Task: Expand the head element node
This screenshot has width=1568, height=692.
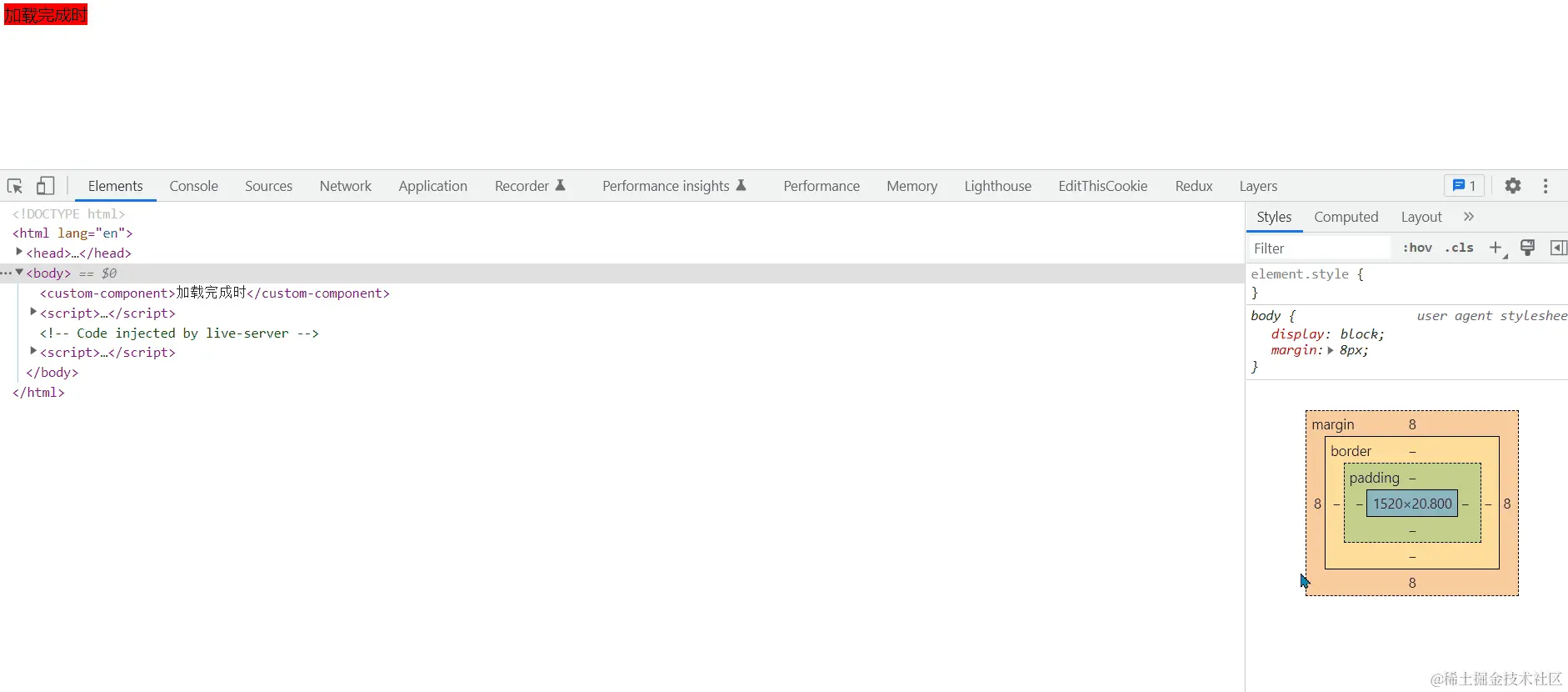Action: tap(19, 252)
